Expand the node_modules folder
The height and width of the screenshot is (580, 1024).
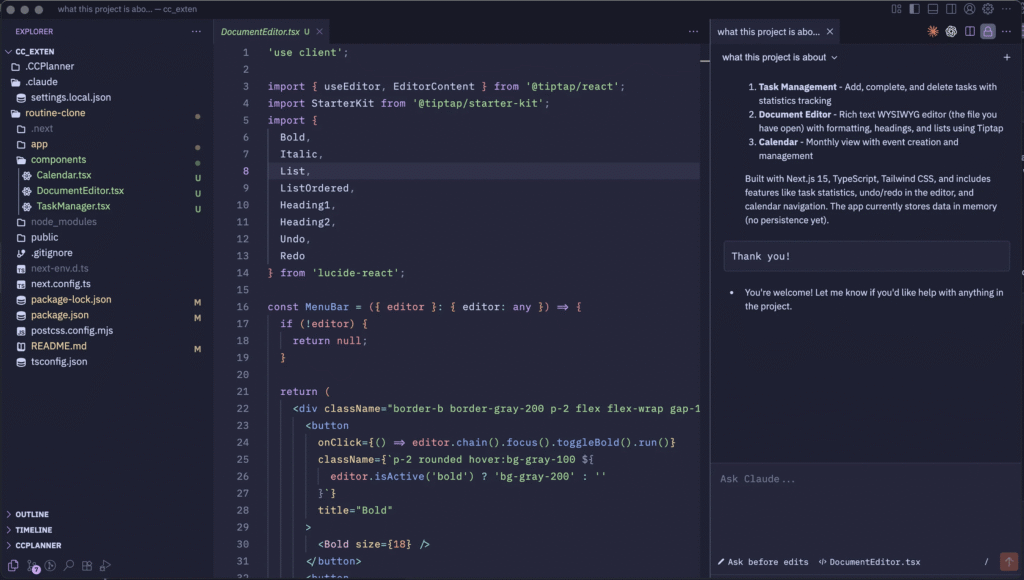(x=63, y=221)
